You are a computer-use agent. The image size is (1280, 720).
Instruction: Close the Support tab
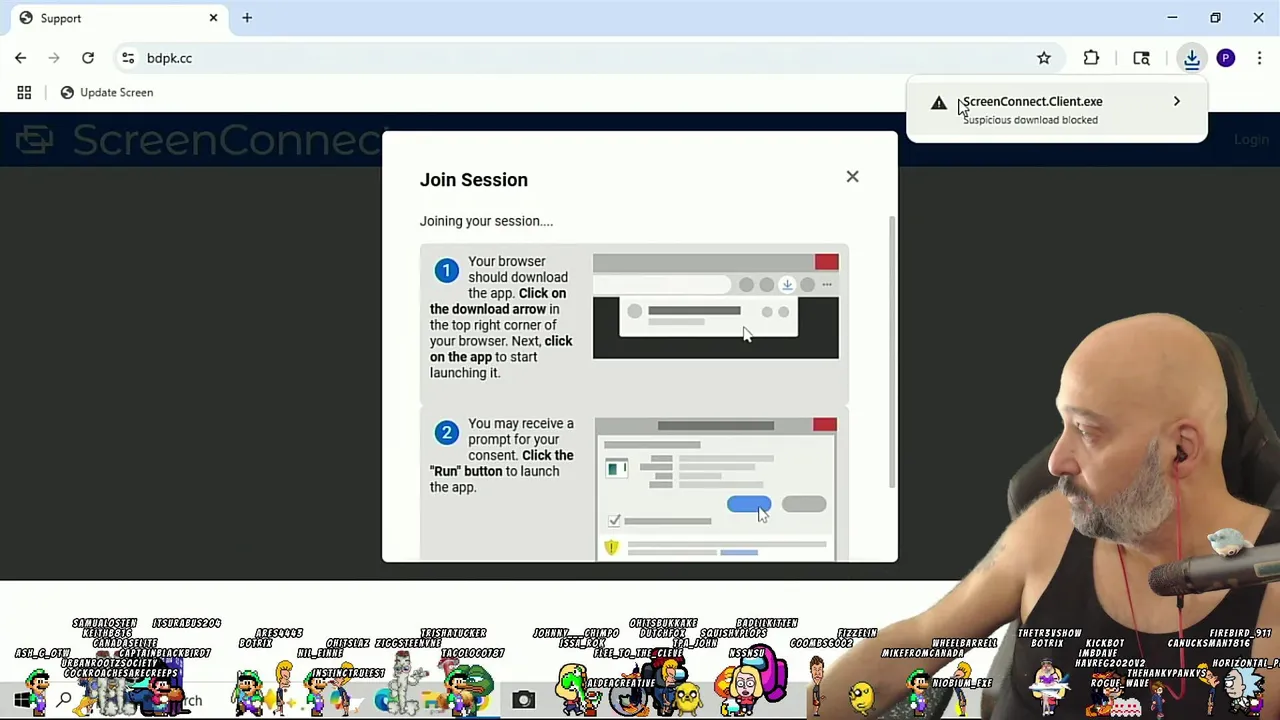click(x=213, y=18)
